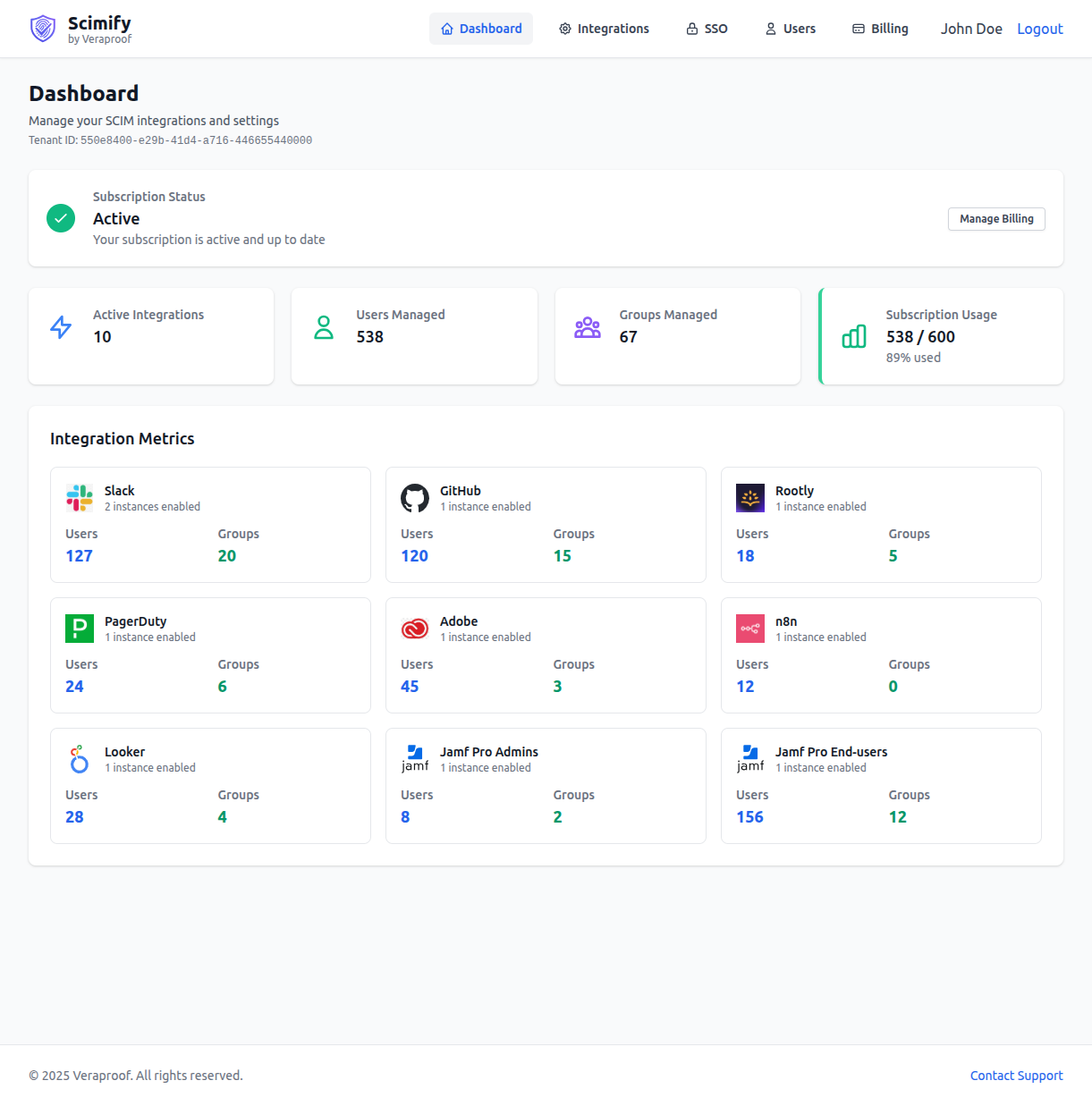Click the Looker icon

[80, 759]
